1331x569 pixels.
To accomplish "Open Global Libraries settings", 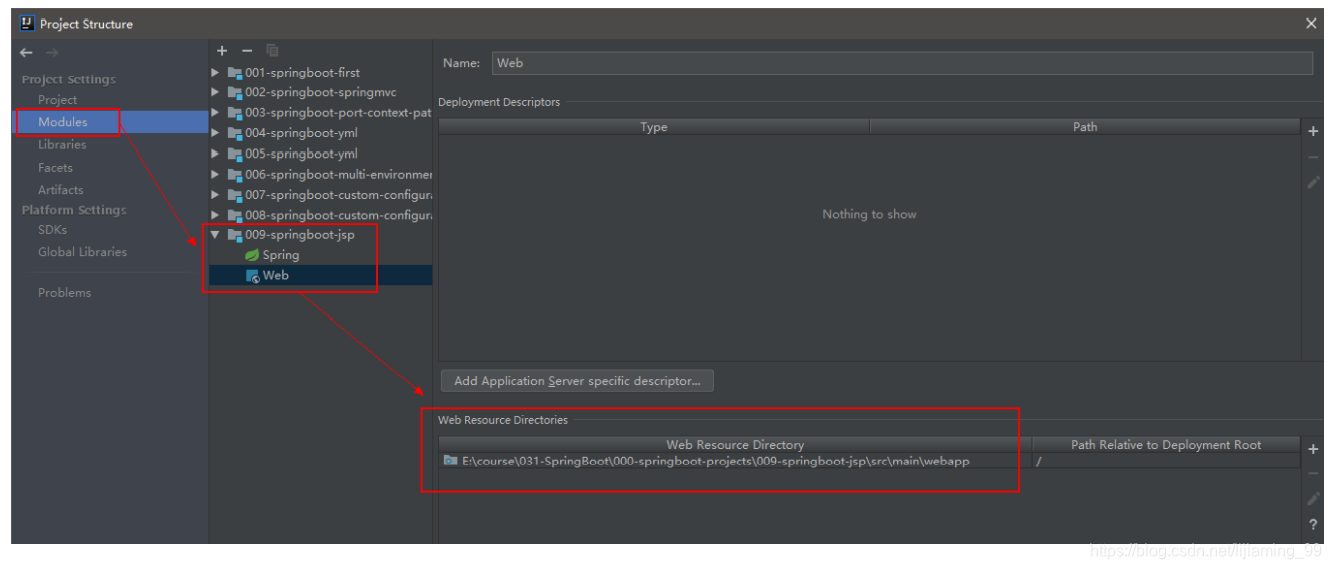I will (x=82, y=252).
